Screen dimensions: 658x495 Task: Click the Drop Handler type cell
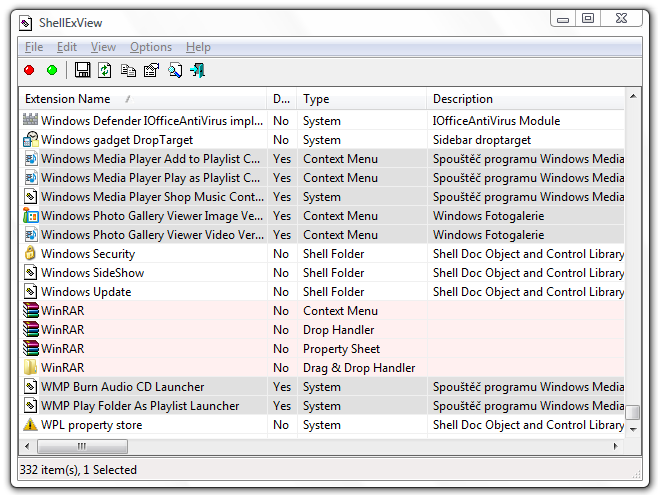coord(338,330)
